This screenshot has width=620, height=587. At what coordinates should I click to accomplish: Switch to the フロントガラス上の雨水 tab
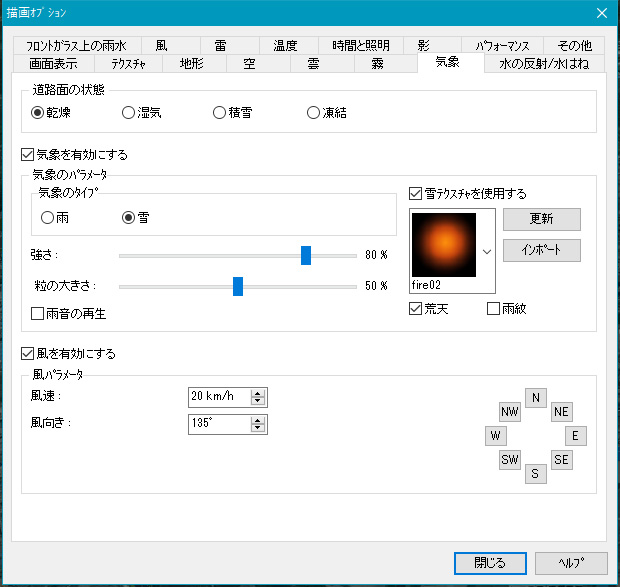click(x=77, y=45)
